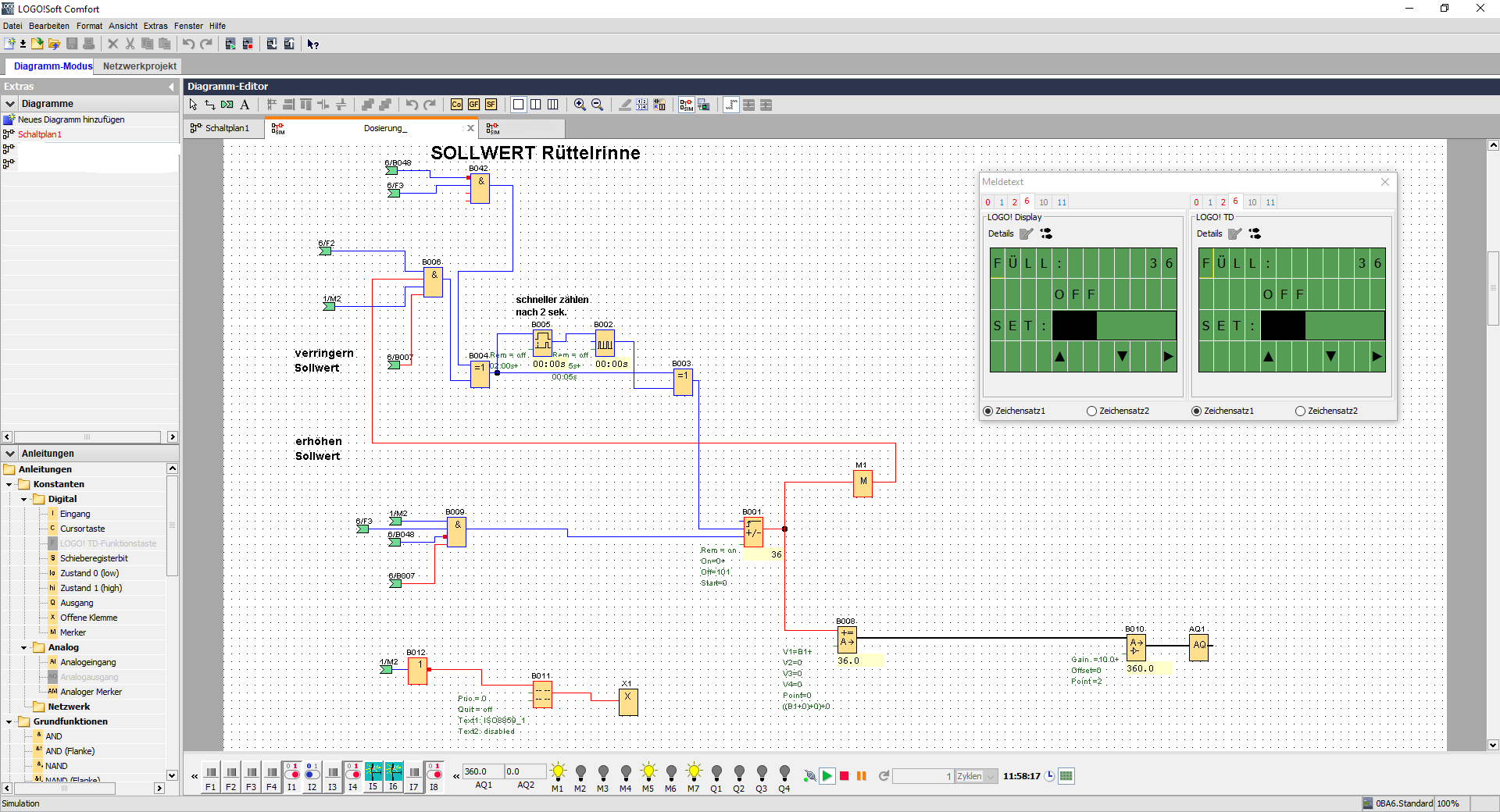
Task: Toggle the simulation mode icon
Action: tap(686, 105)
